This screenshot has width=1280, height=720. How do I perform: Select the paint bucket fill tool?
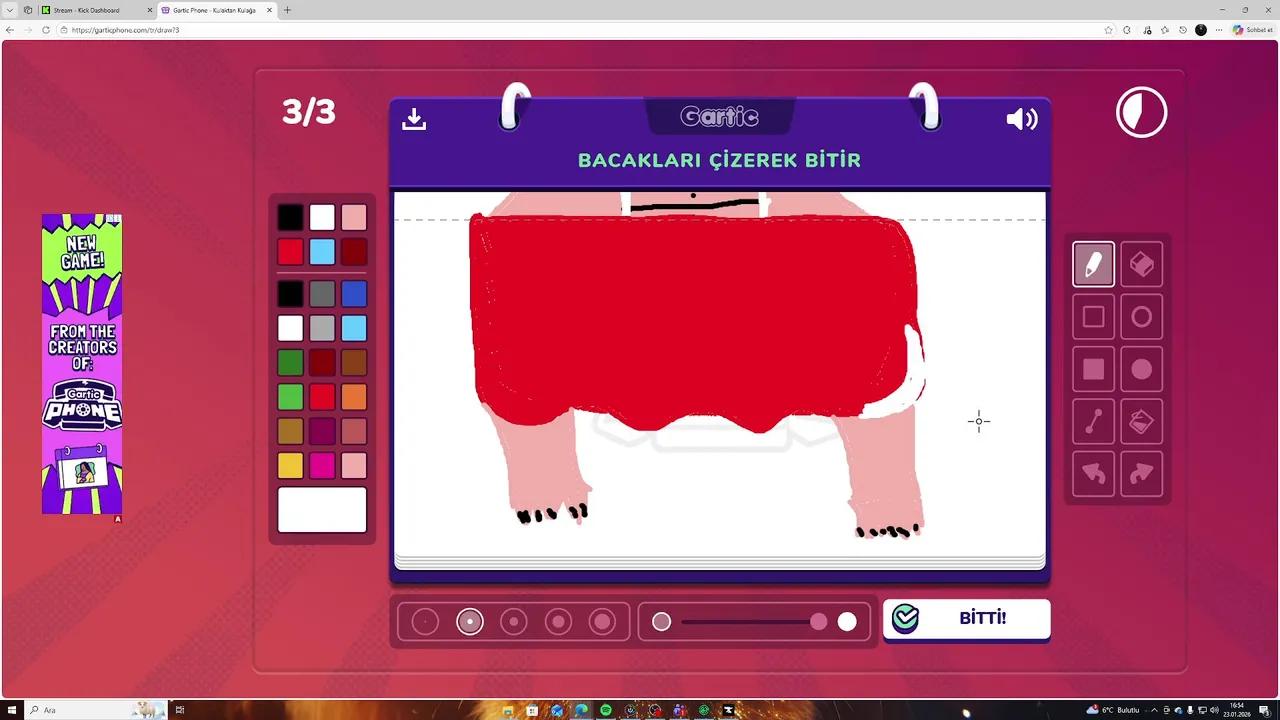1141,422
